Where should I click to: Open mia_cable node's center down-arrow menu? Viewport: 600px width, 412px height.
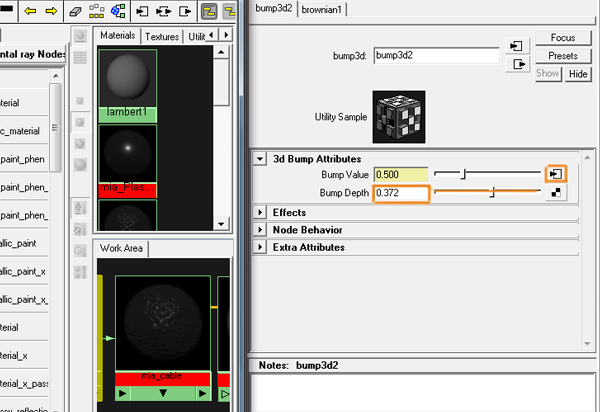163,393
